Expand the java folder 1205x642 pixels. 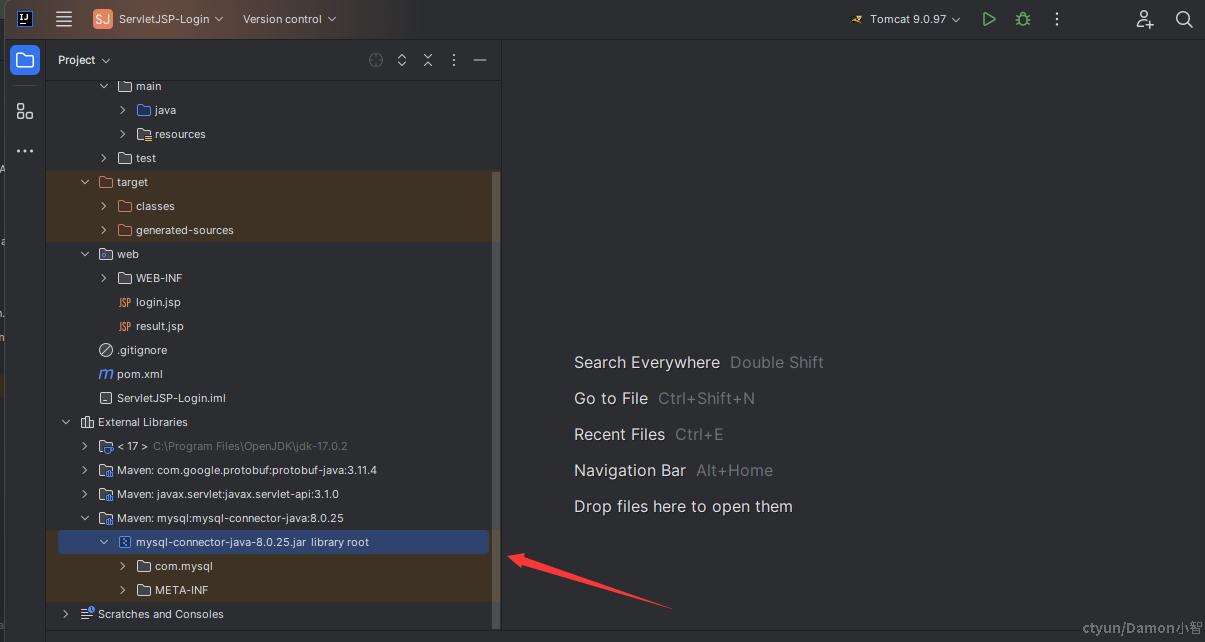(123, 110)
